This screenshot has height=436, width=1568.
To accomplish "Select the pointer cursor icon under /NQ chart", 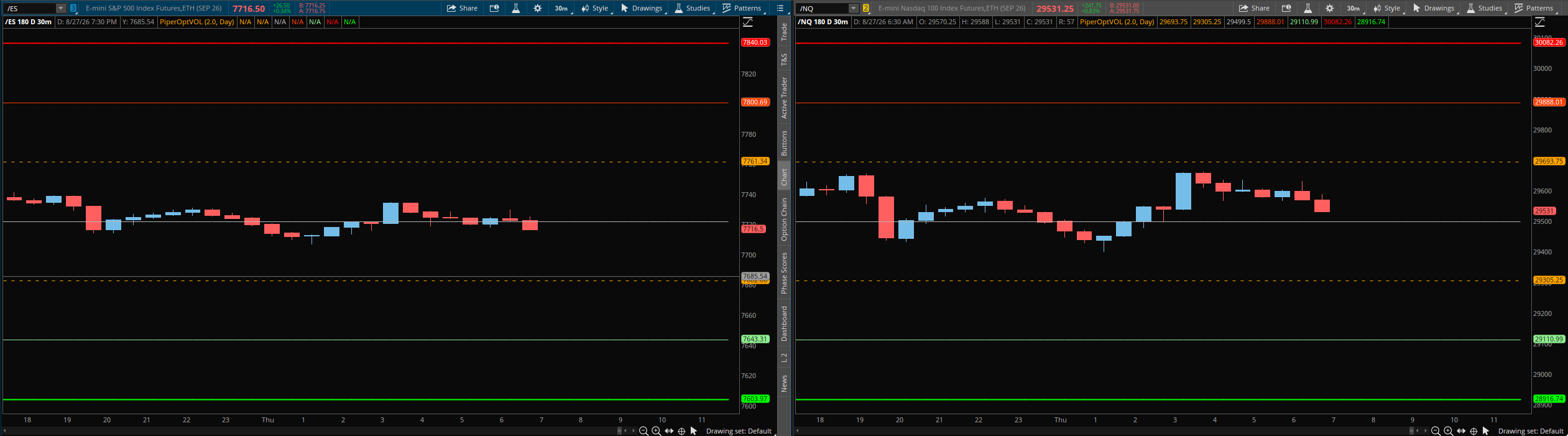I will 1486,431.
